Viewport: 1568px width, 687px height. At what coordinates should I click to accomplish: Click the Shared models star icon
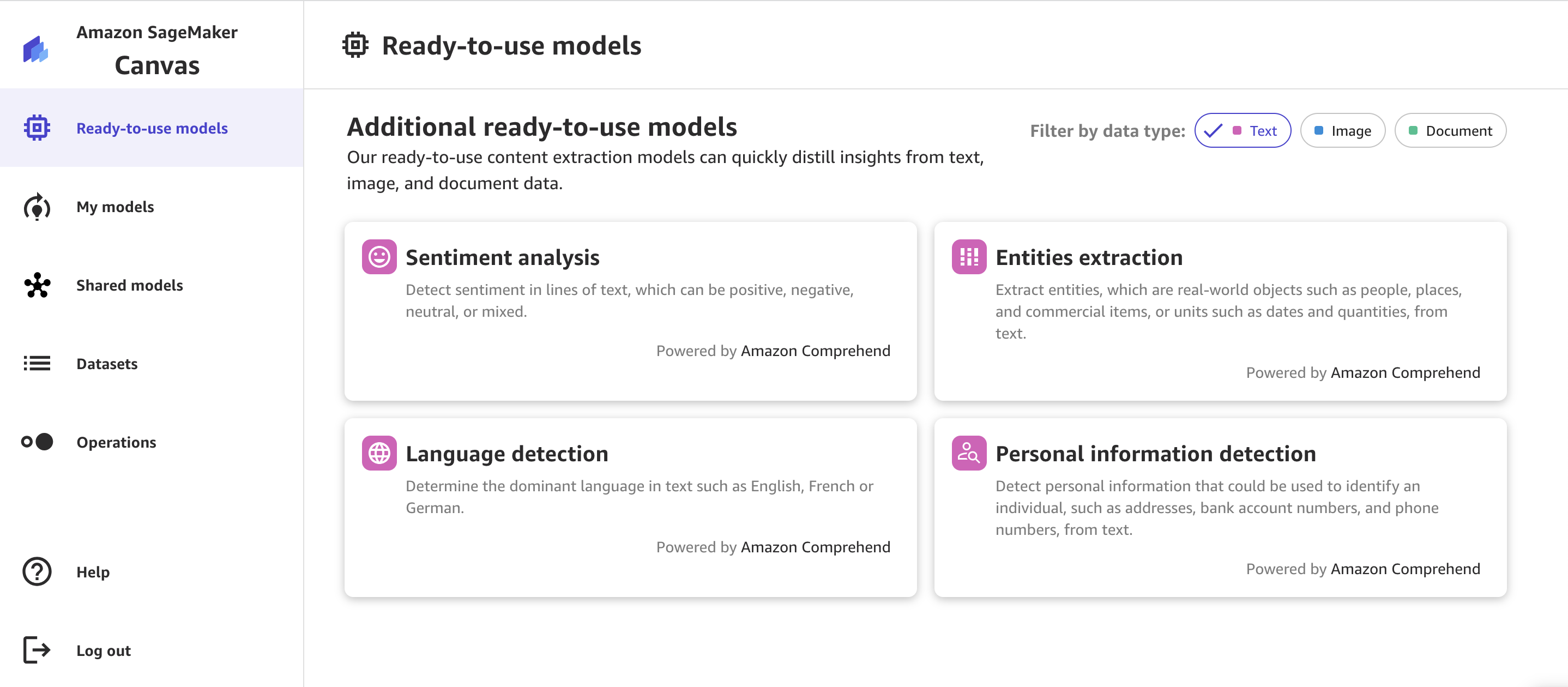(38, 285)
